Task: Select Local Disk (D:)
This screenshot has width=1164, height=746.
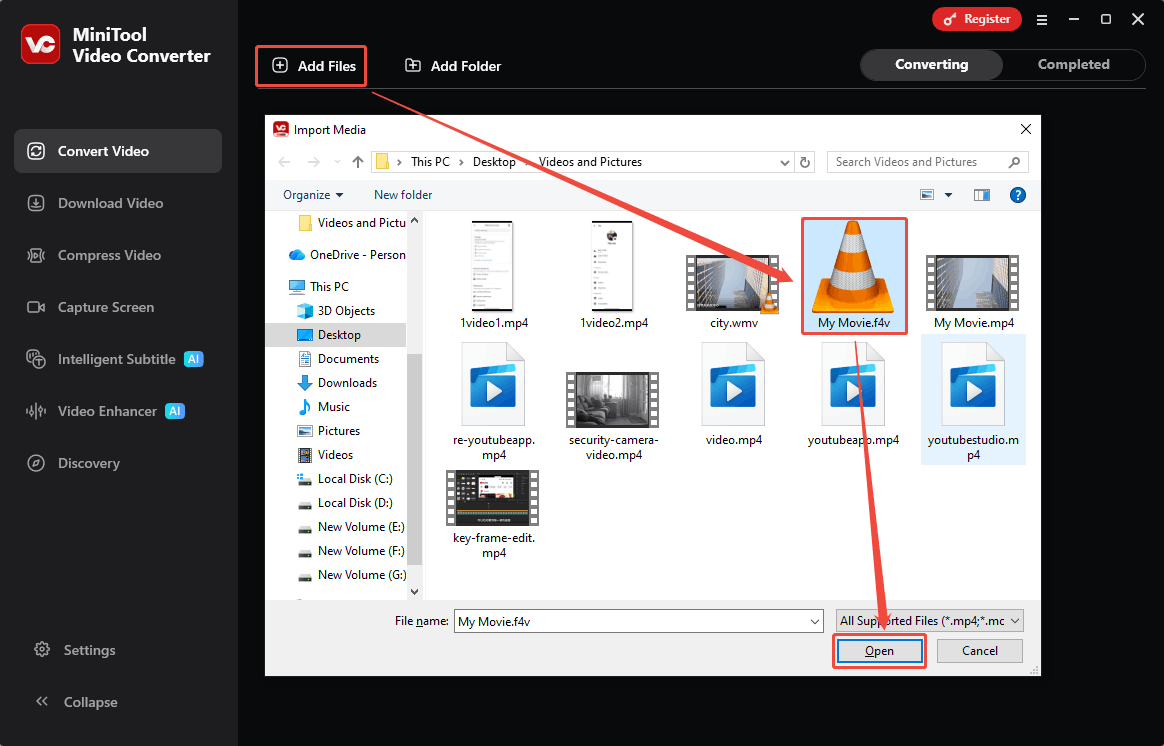Action: [x=345, y=503]
